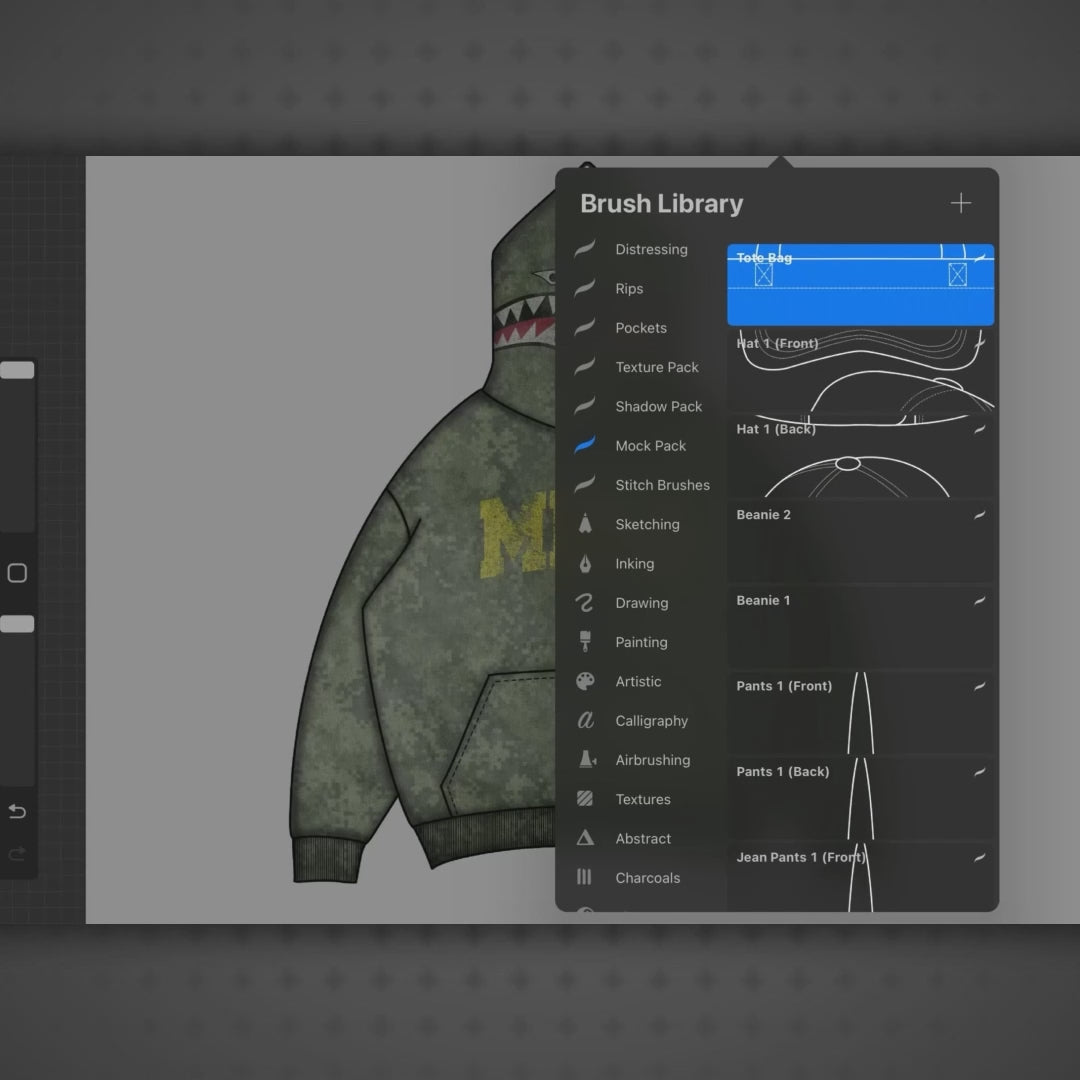Click the Sketching pencil tip icon

(585, 525)
